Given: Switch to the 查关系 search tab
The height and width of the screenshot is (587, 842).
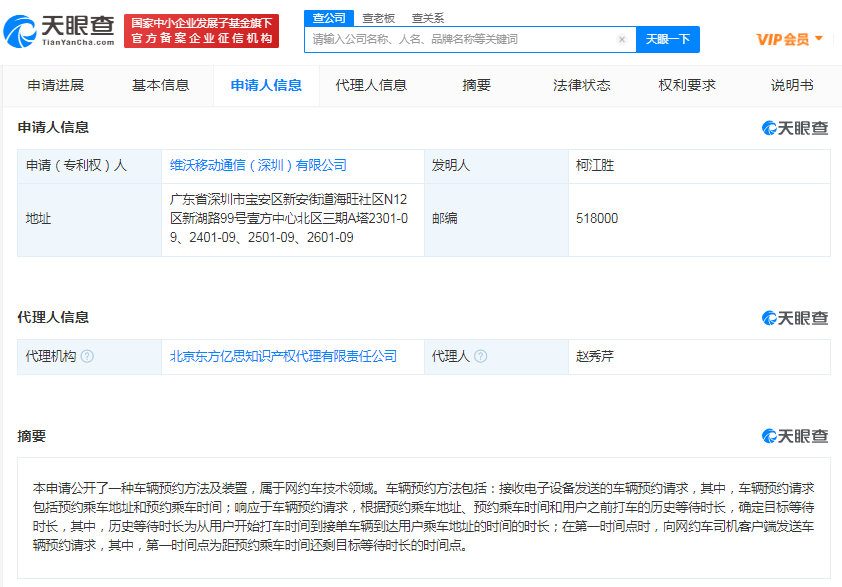Looking at the screenshot, I should 425,18.
